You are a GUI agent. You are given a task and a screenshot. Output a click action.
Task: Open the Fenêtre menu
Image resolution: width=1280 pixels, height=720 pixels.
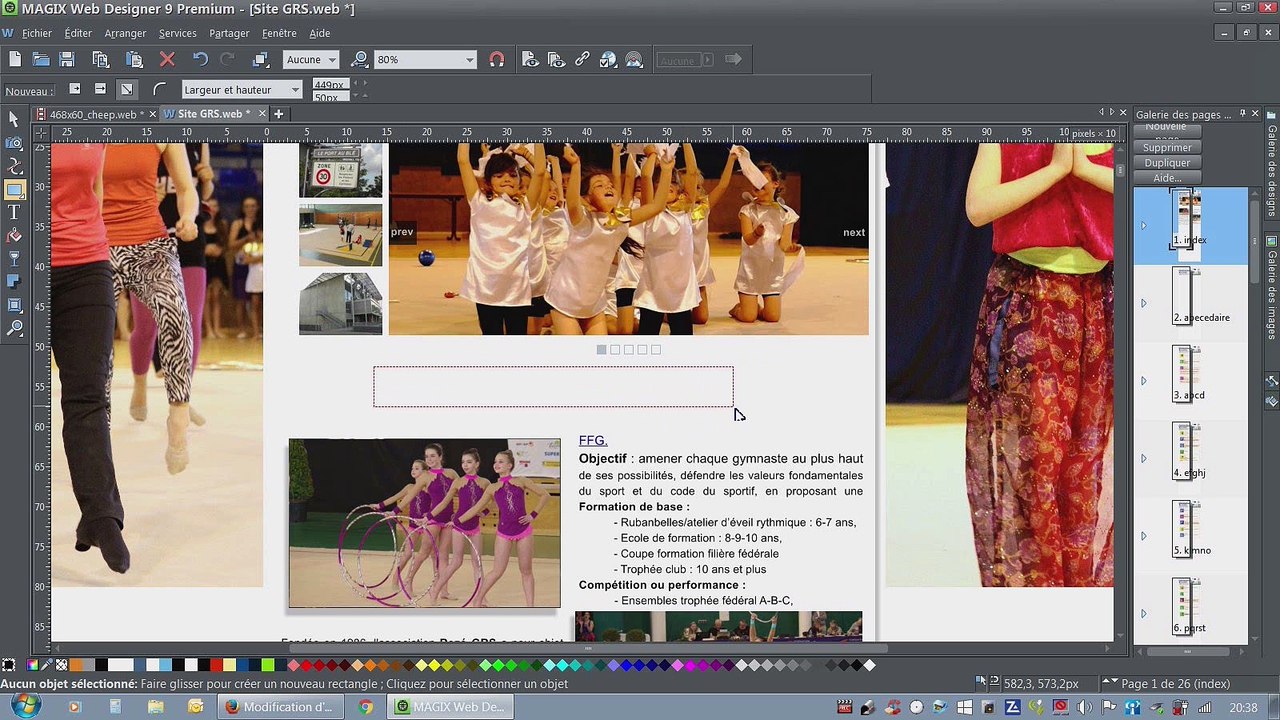(280, 33)
